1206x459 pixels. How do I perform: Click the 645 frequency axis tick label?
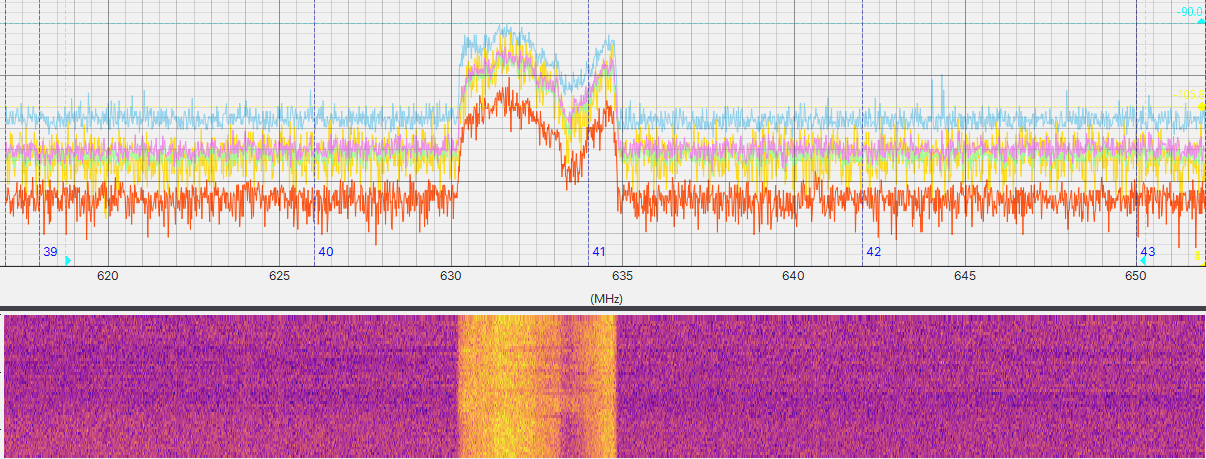[965, 275]
